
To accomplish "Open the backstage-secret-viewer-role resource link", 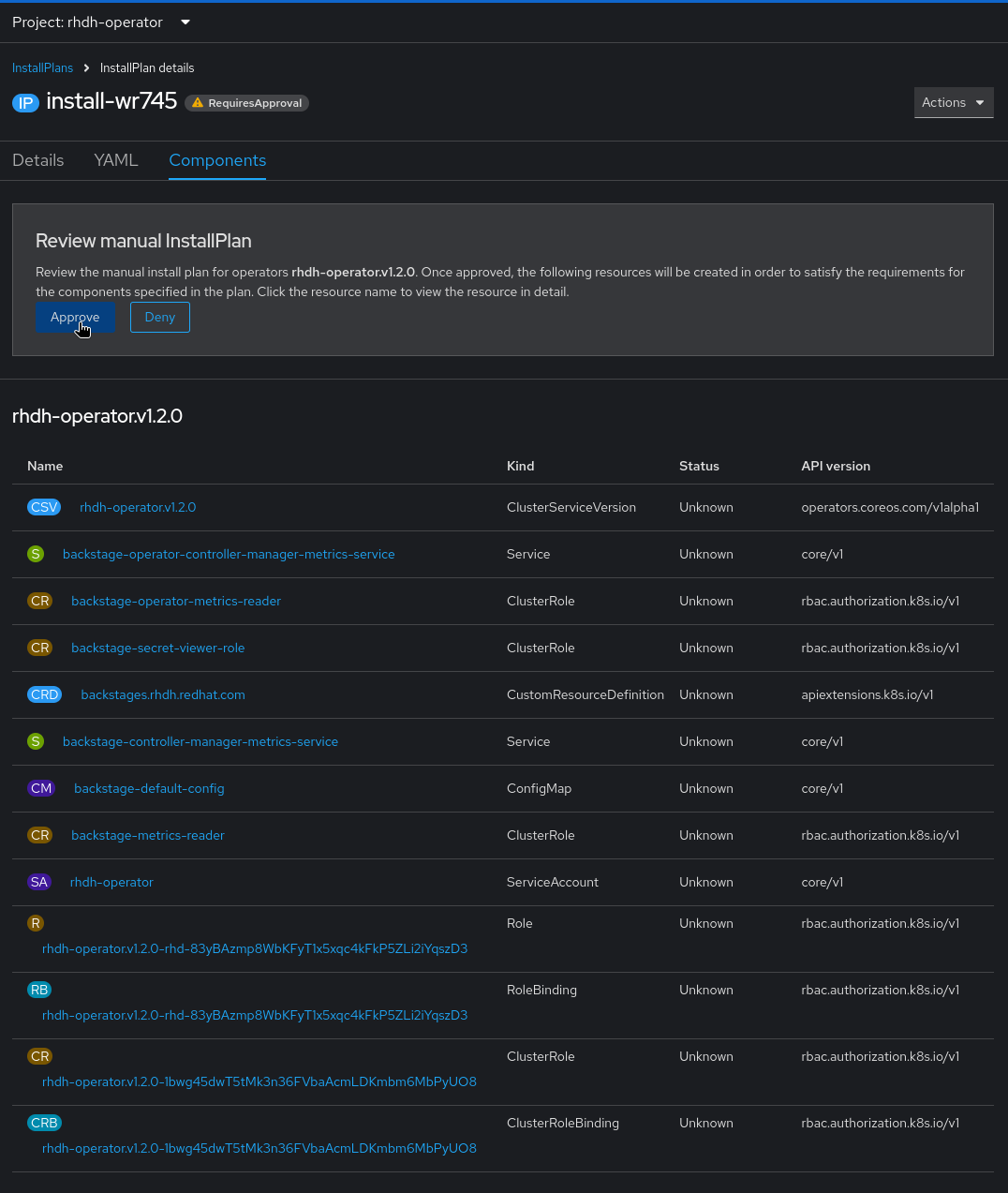I will point(157,648).
